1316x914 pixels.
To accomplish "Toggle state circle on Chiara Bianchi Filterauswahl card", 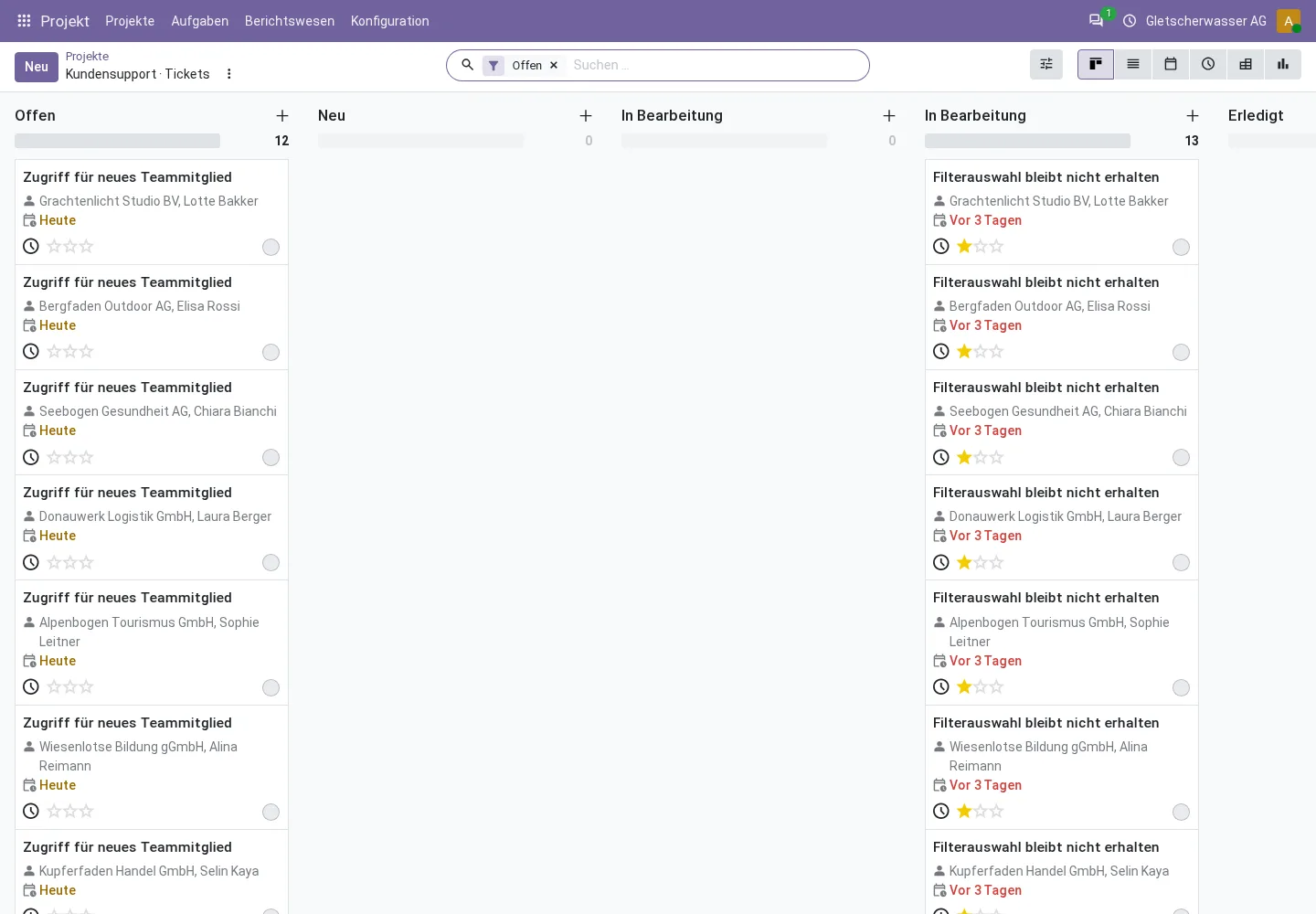I will [1181, 457].
